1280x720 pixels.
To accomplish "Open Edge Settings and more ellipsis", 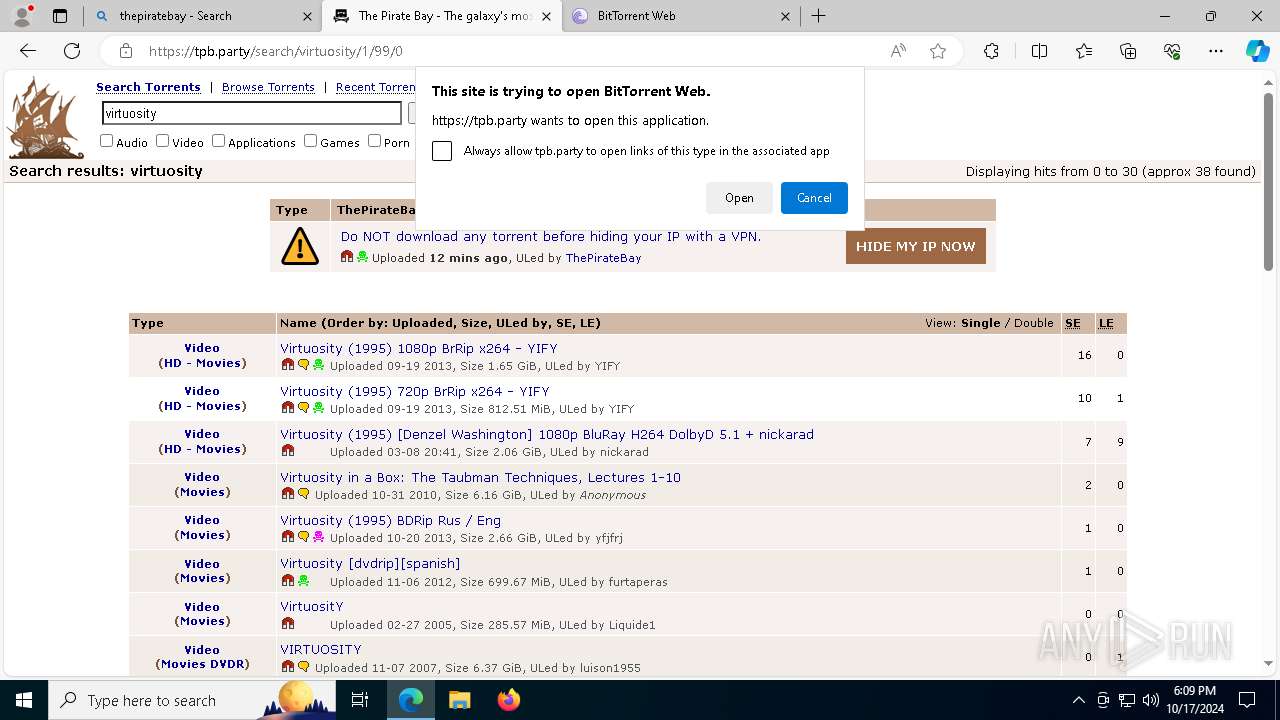I will [x=1216, y=51].
